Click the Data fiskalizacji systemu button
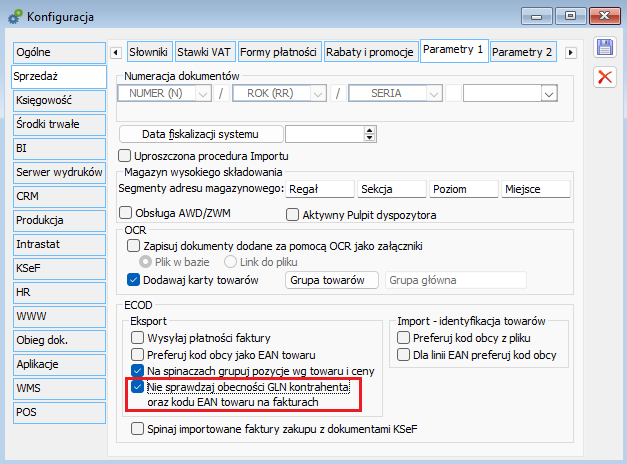Viewport: 627px width, 464px height. pyautogui.click(x=201, y=134)
